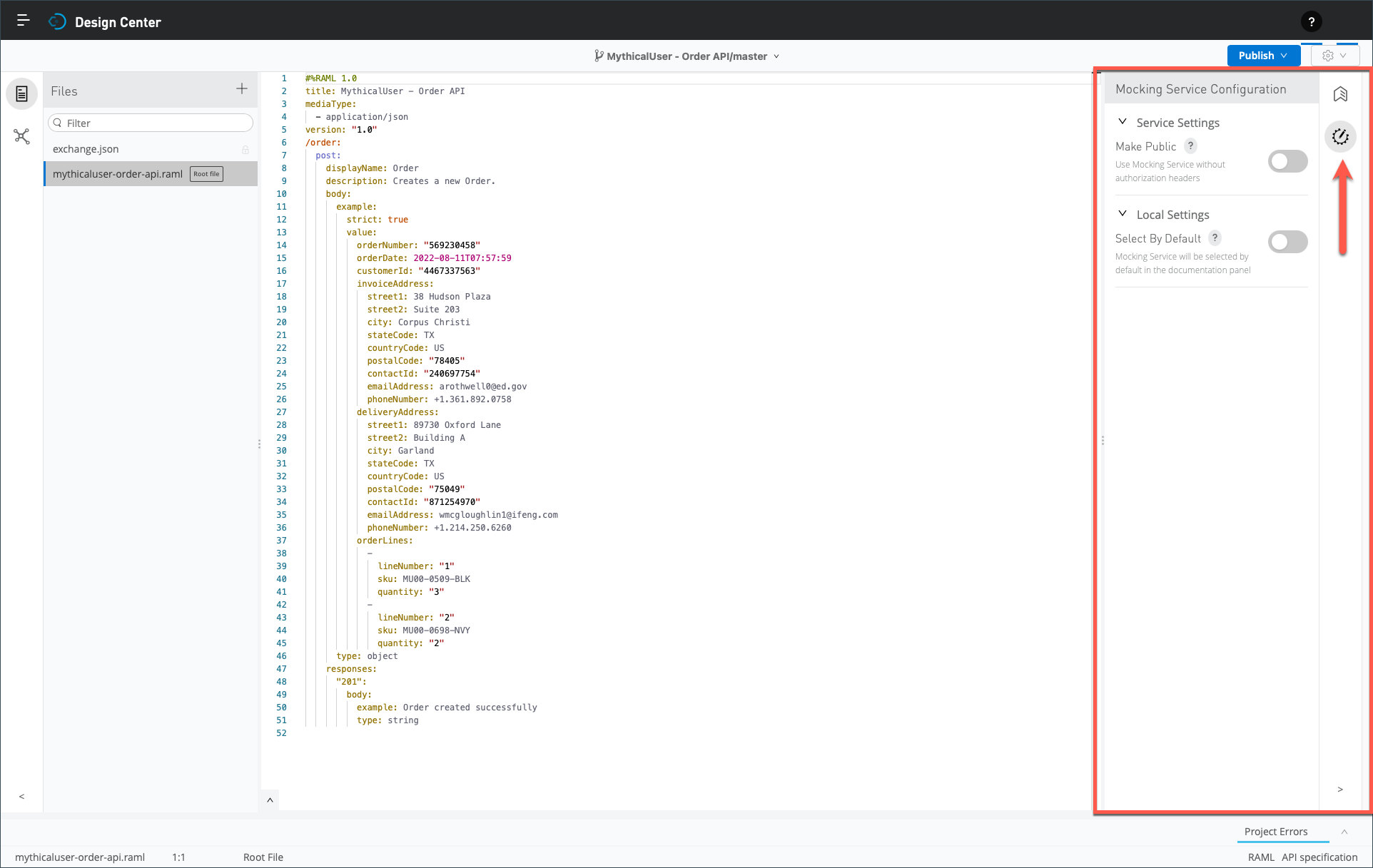Click the branch icon next to project name

coord(599,56)
